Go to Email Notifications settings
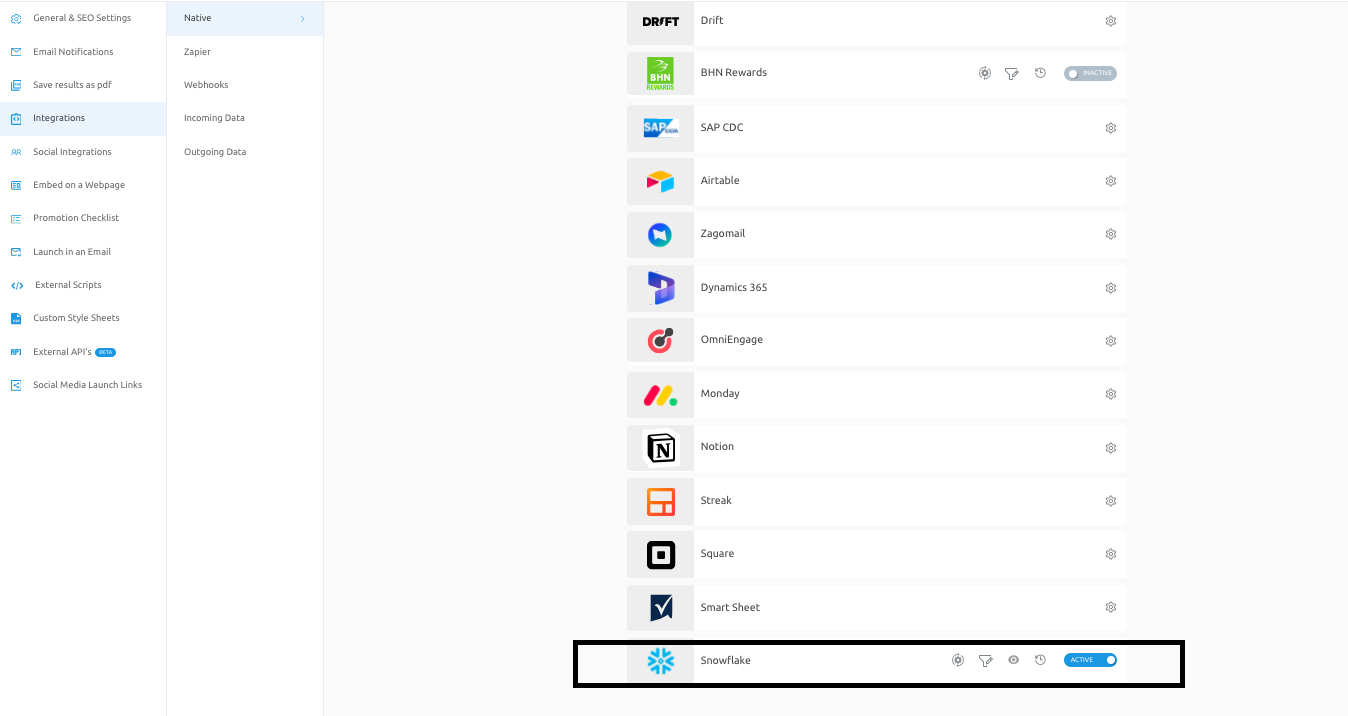 (x=73, y=52)
